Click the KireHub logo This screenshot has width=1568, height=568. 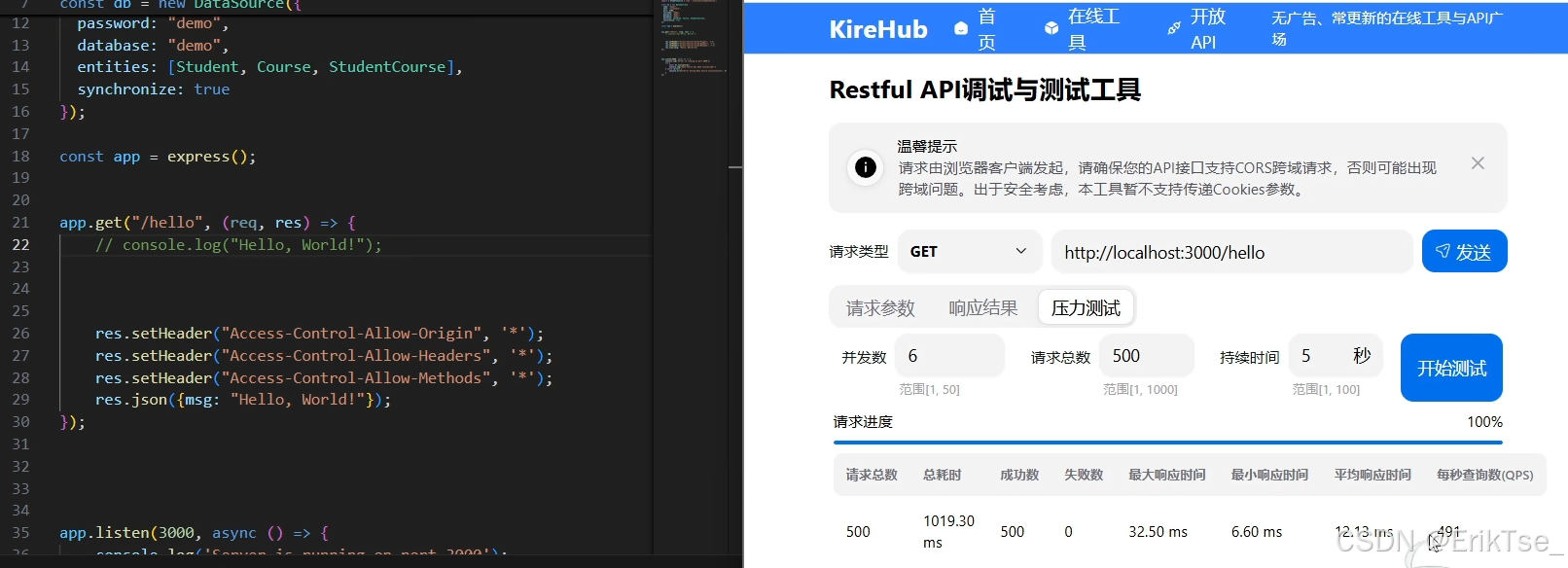tap(878, 29)
